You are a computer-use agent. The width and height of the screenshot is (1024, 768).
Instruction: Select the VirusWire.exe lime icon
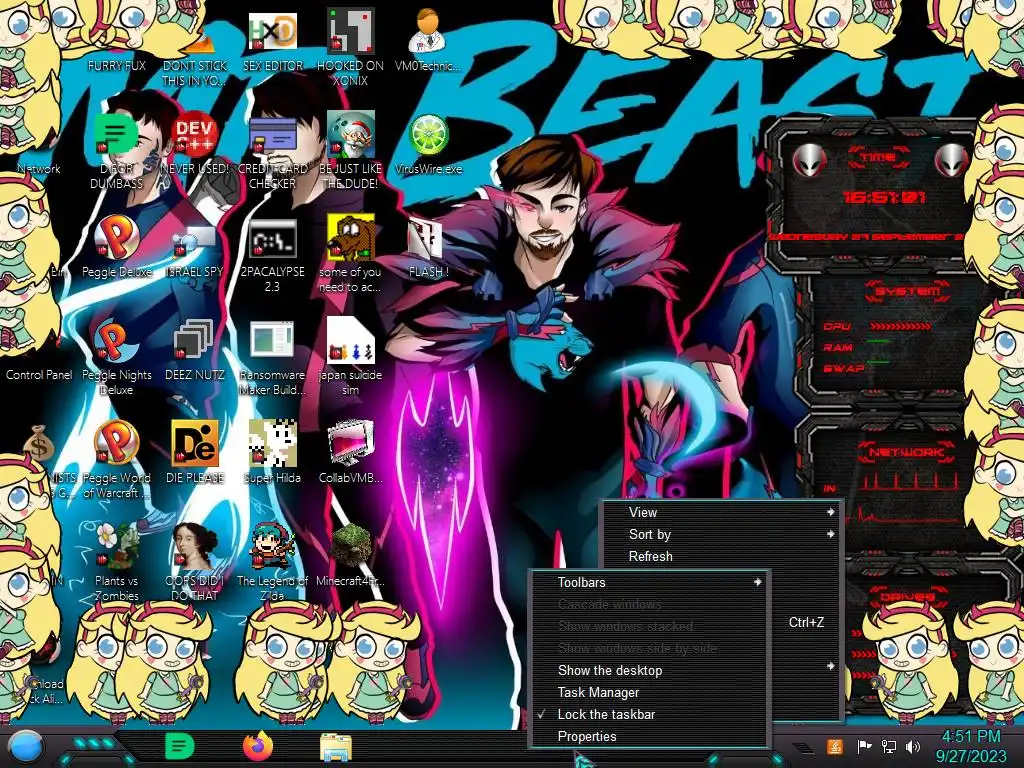tap(428, 144)
